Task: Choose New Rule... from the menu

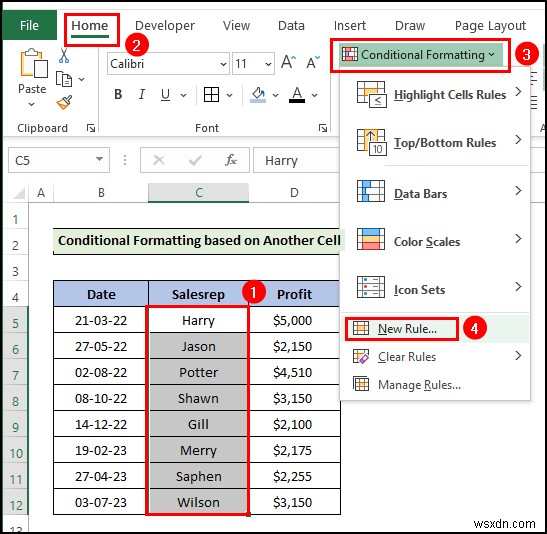Action: coord(436,328)
